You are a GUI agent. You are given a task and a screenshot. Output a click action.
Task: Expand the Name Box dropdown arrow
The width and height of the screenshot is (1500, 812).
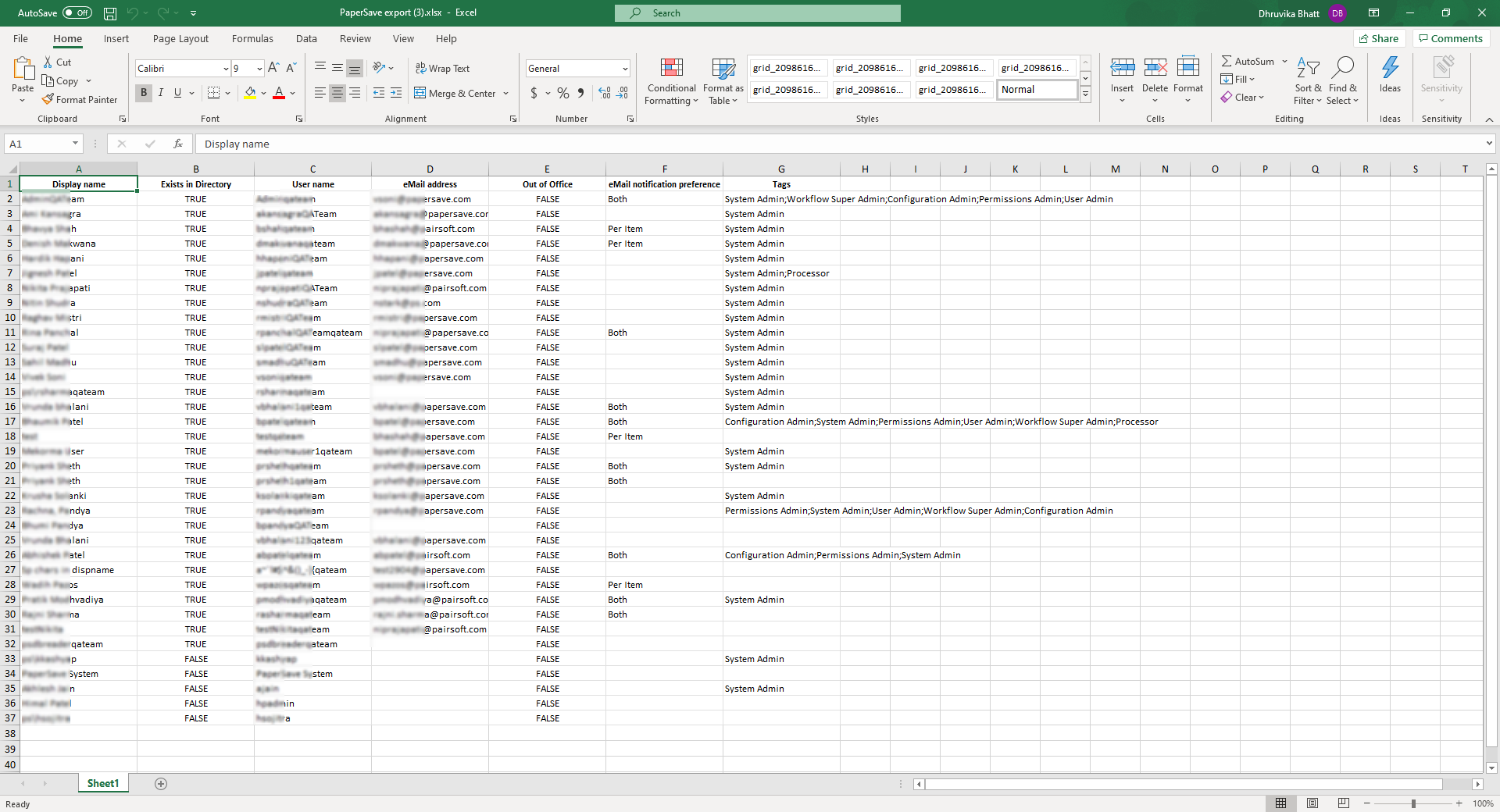(75, 144)
